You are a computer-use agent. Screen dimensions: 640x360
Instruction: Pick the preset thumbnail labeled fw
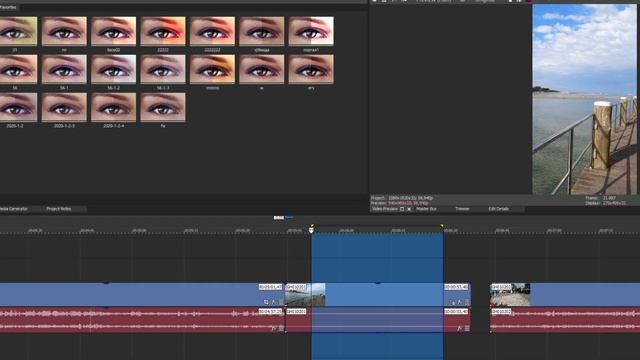163,107
